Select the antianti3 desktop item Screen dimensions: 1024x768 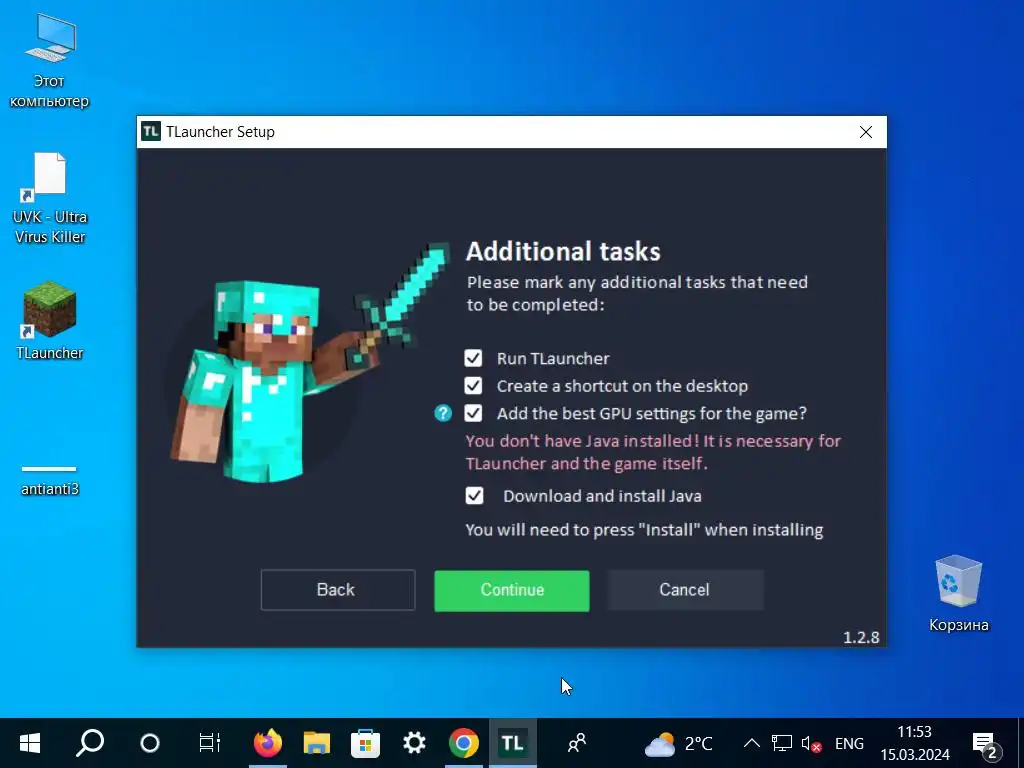pyautogui.click(x=50, y=480)
